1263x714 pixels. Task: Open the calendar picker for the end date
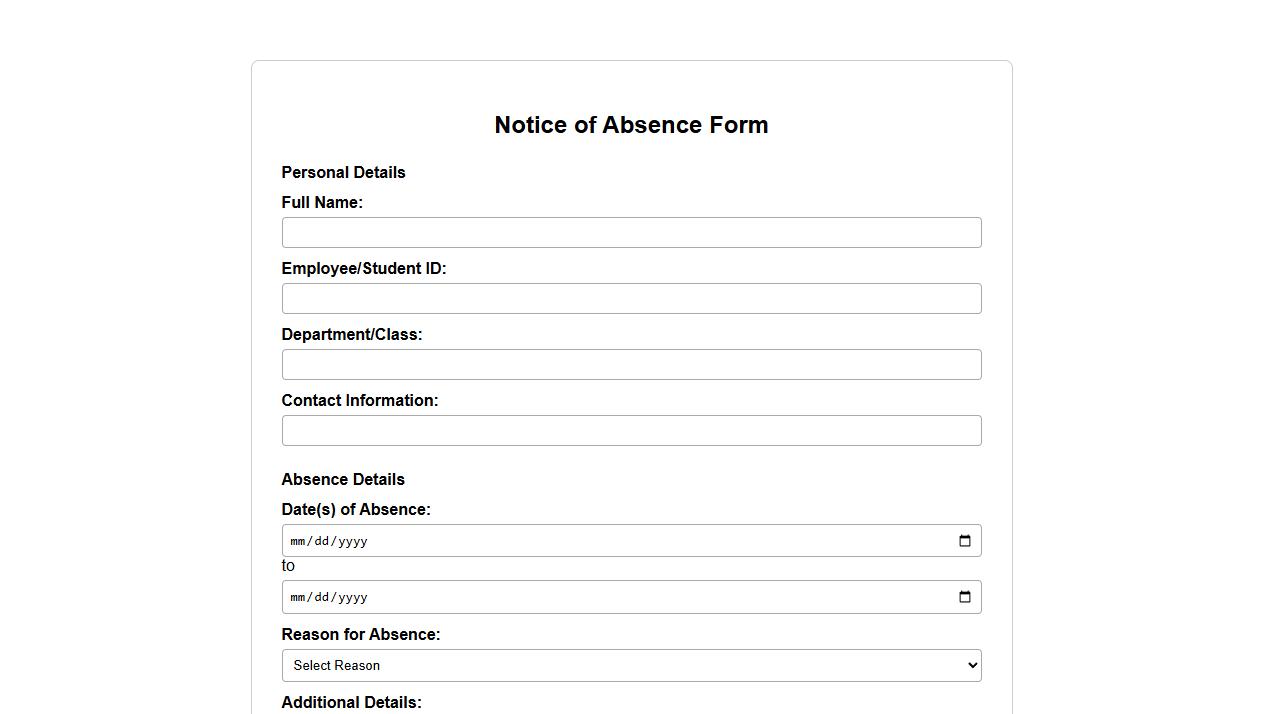tap(964, 597)
